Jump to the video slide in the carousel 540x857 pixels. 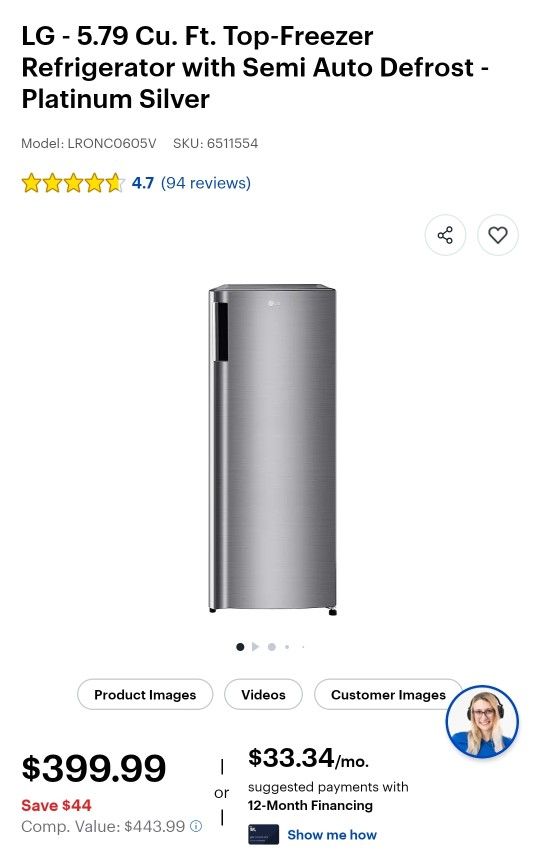coord(255,647)
